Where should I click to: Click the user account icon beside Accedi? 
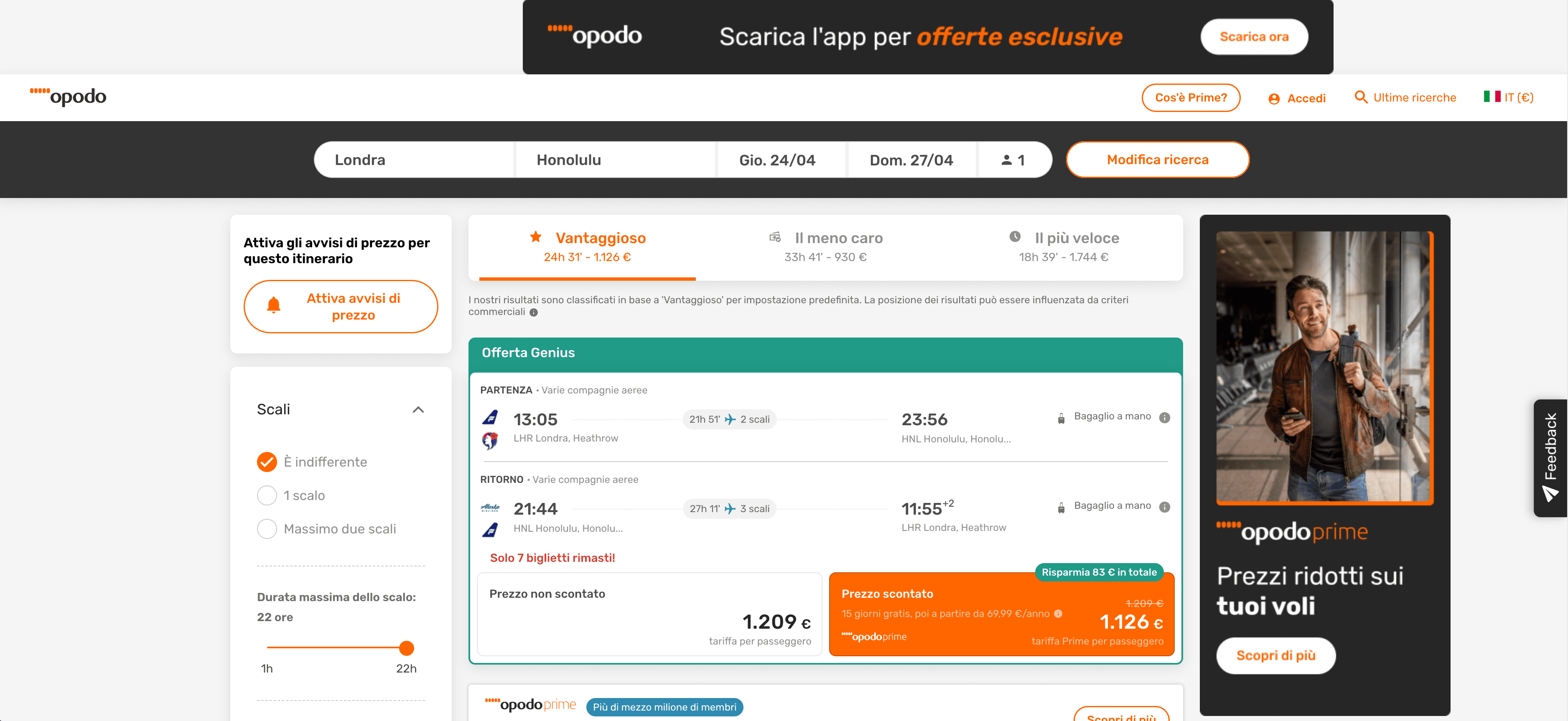[x=1274, y=99]
